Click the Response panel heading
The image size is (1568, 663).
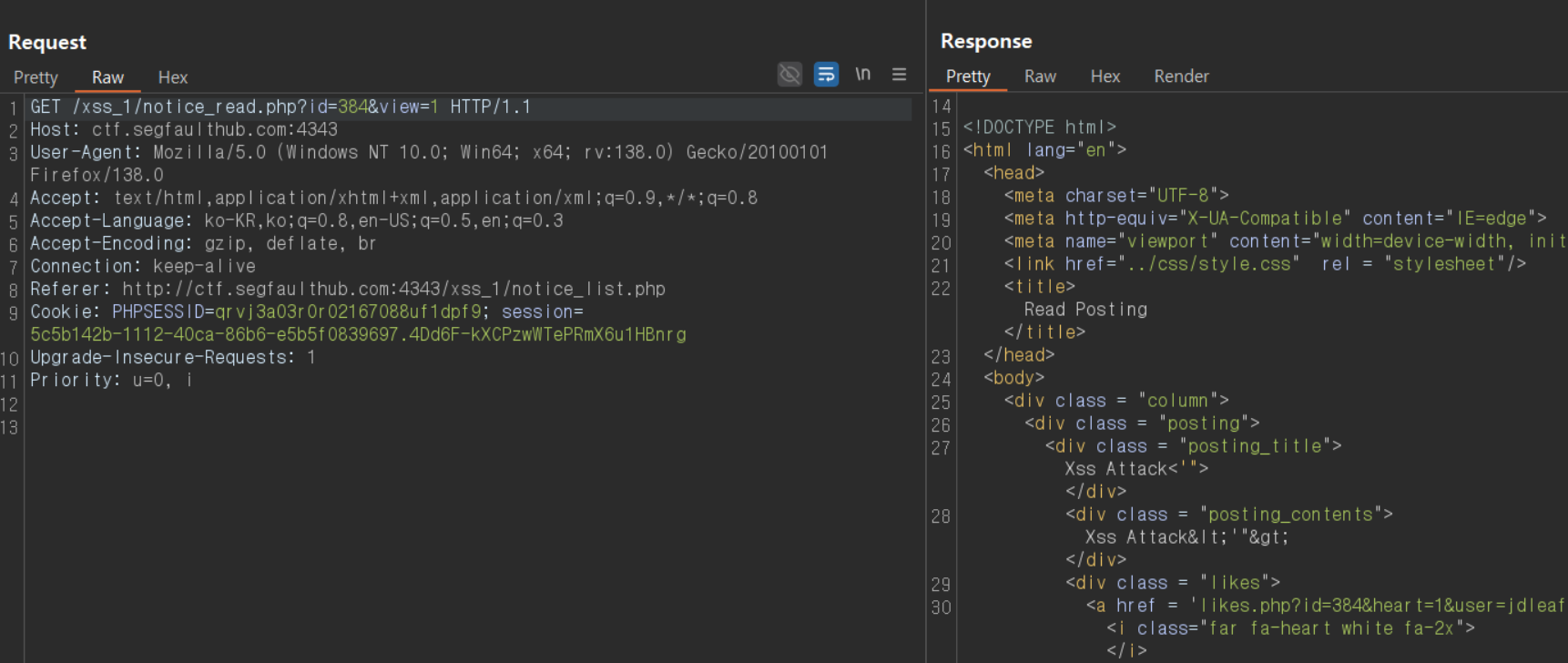(986, 41)
